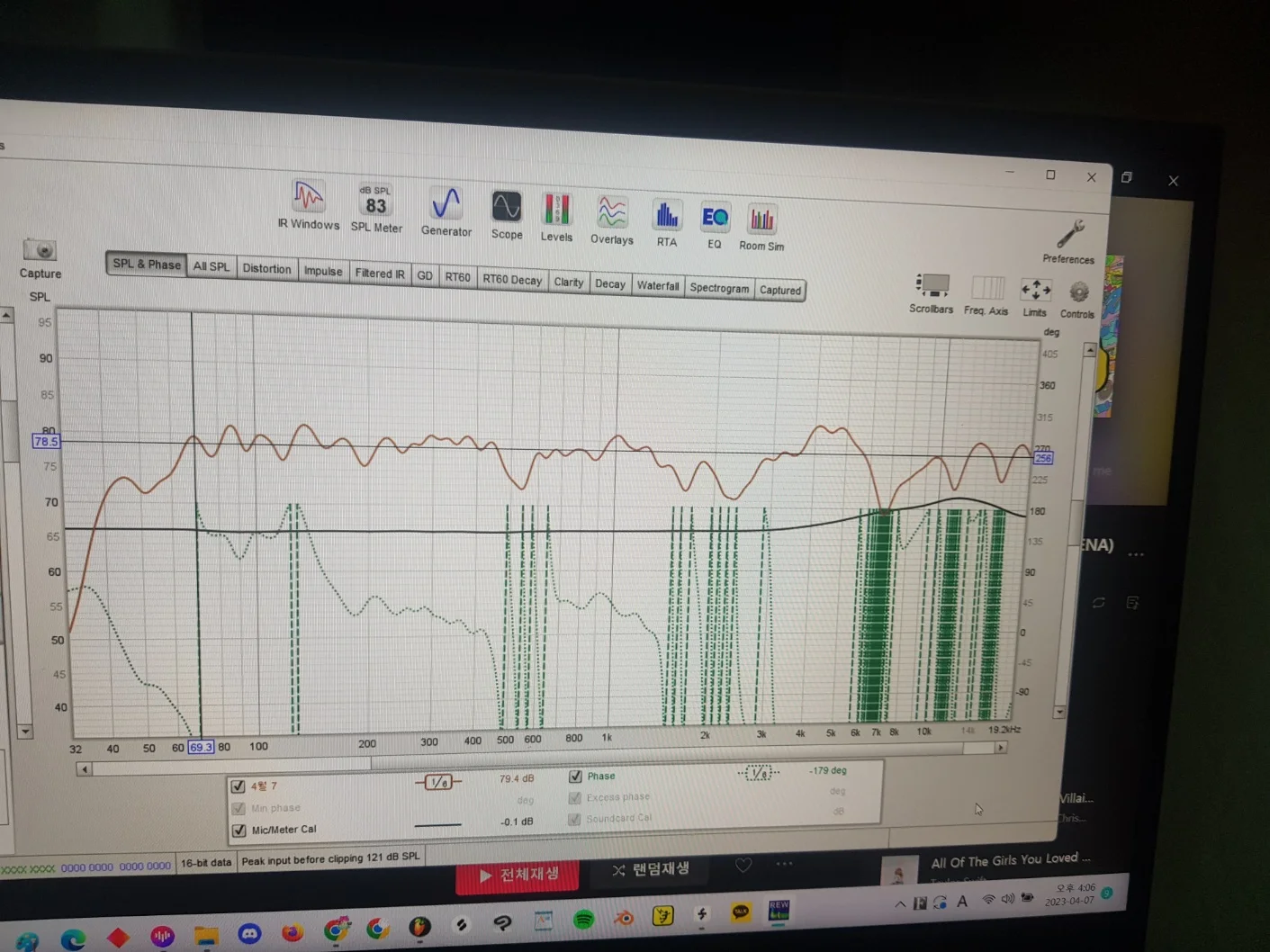Switch to the Impulse tab
This screenshot has width=1270, height=952.
coord(323,271)
